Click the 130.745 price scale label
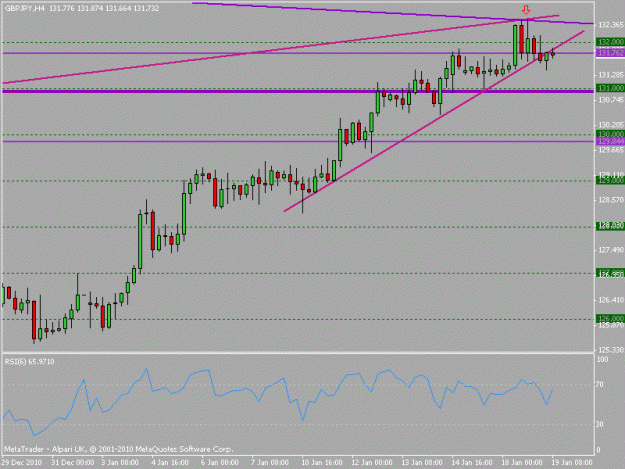 pos(611,100)
